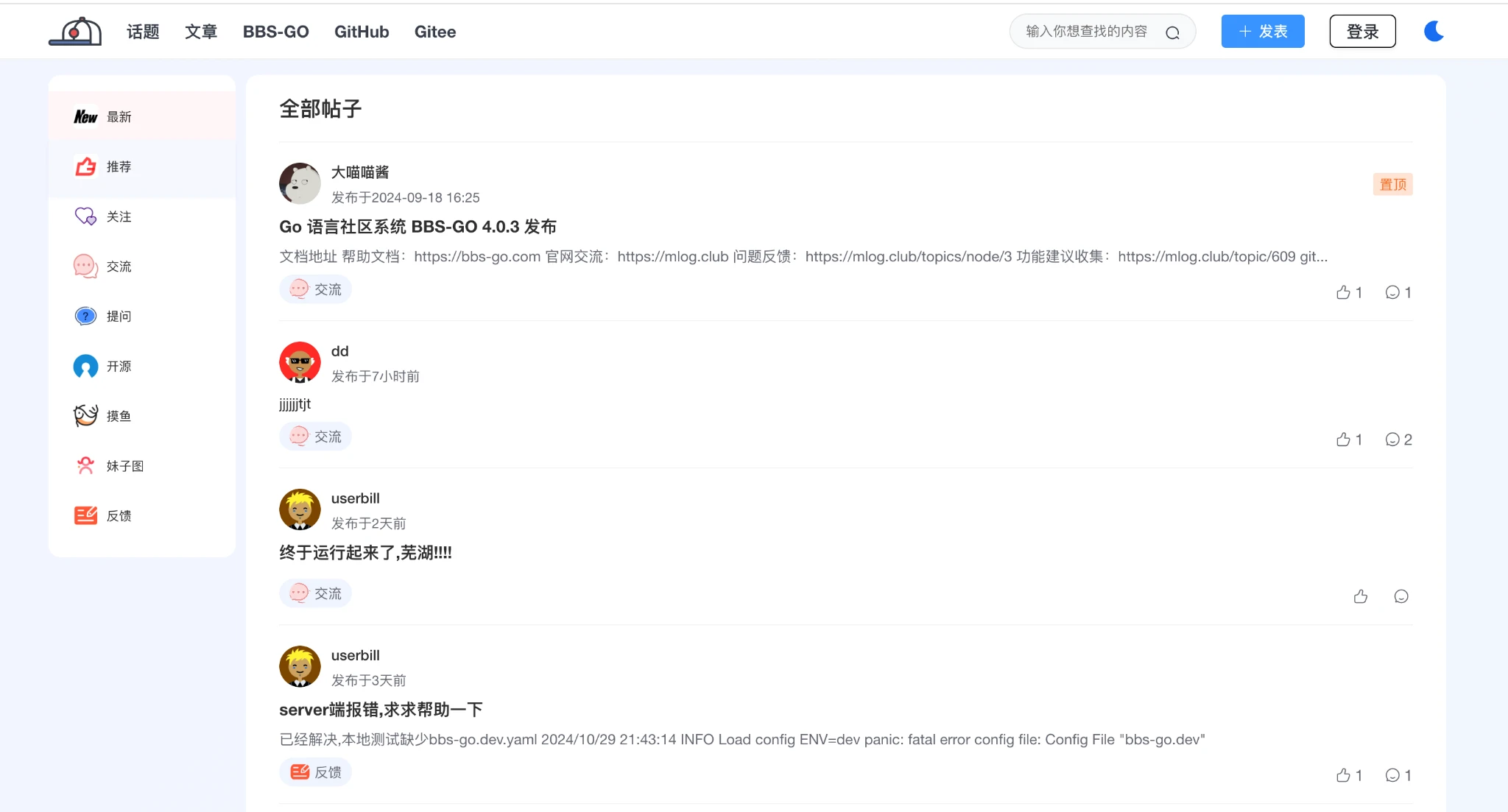Like the 终于运行起来了 post

(x=1360, y=596)
